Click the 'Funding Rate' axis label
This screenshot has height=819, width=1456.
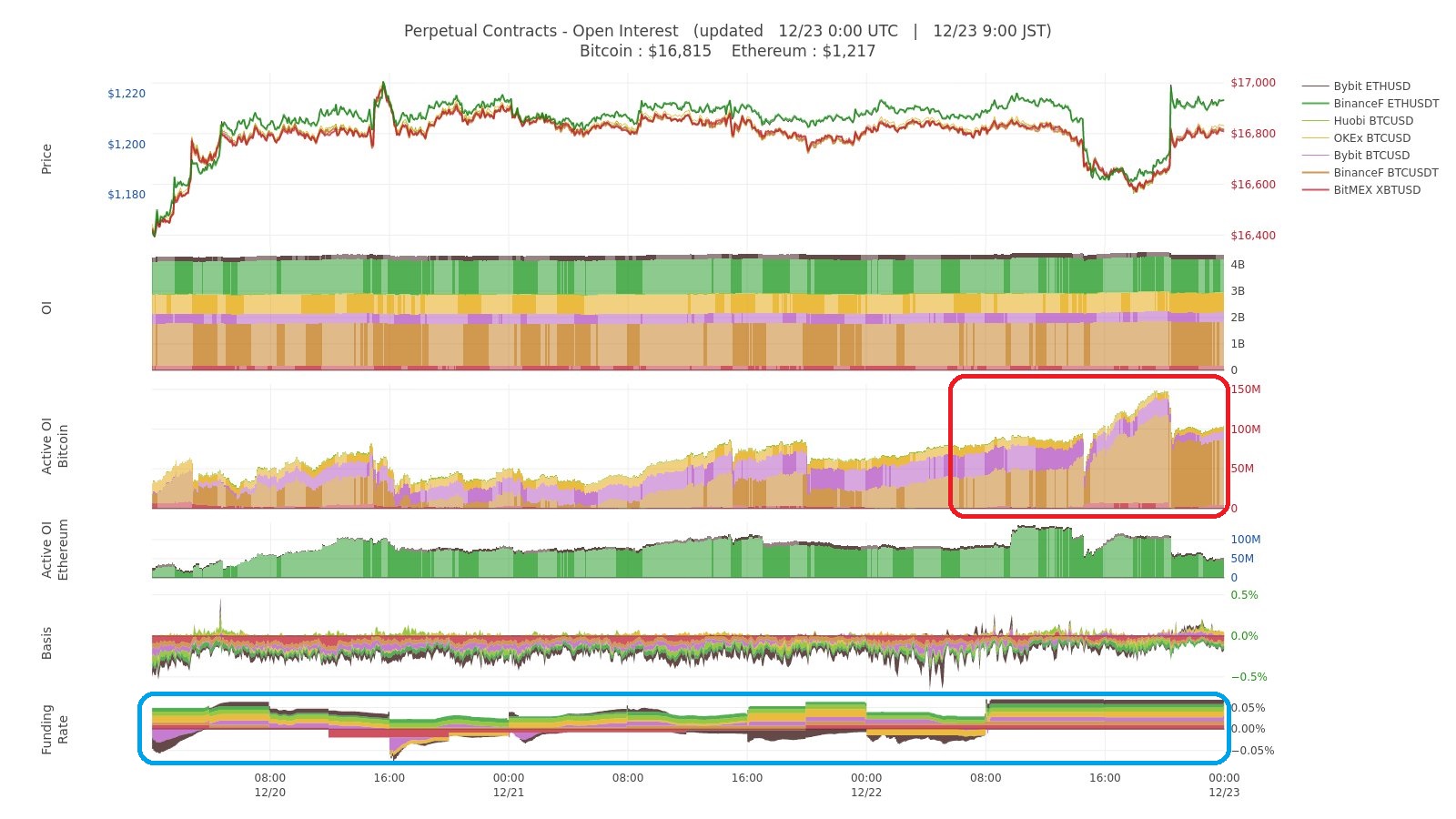click(55, 729)
